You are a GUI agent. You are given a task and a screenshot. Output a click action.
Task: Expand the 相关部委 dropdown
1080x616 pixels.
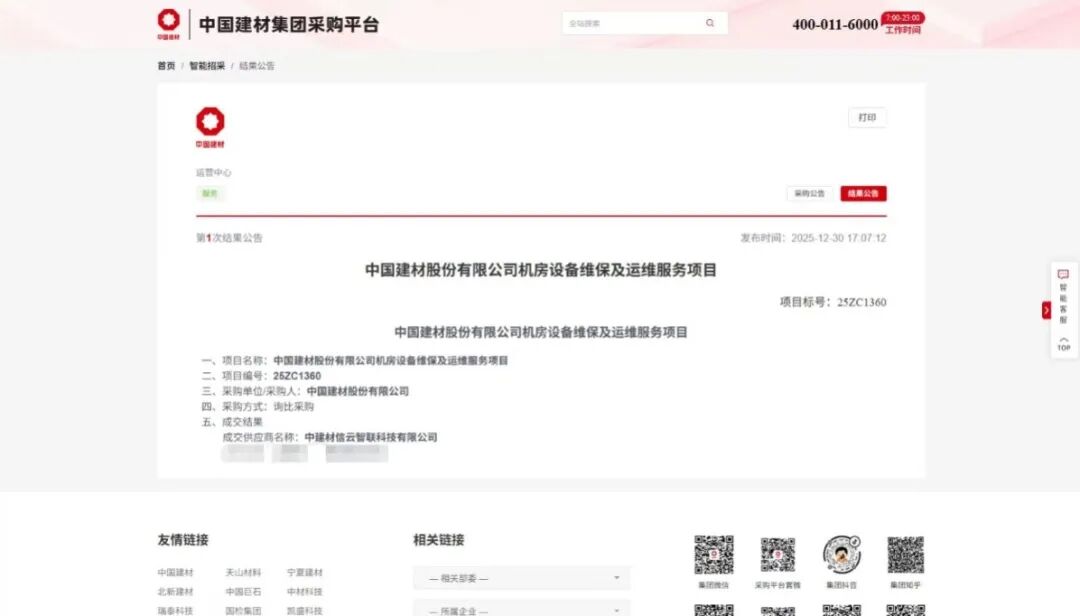tap(521, 578)
